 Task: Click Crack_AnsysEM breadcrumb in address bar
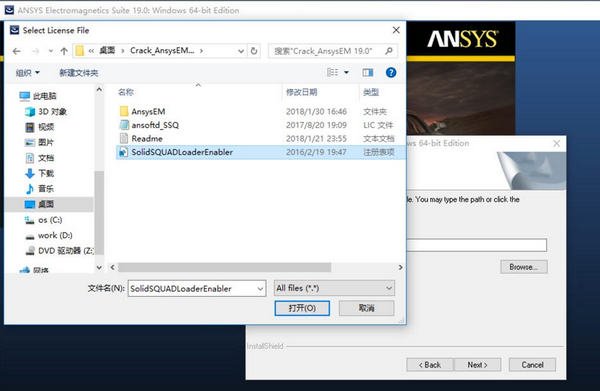pyautogui.click(x=162, y=51)
